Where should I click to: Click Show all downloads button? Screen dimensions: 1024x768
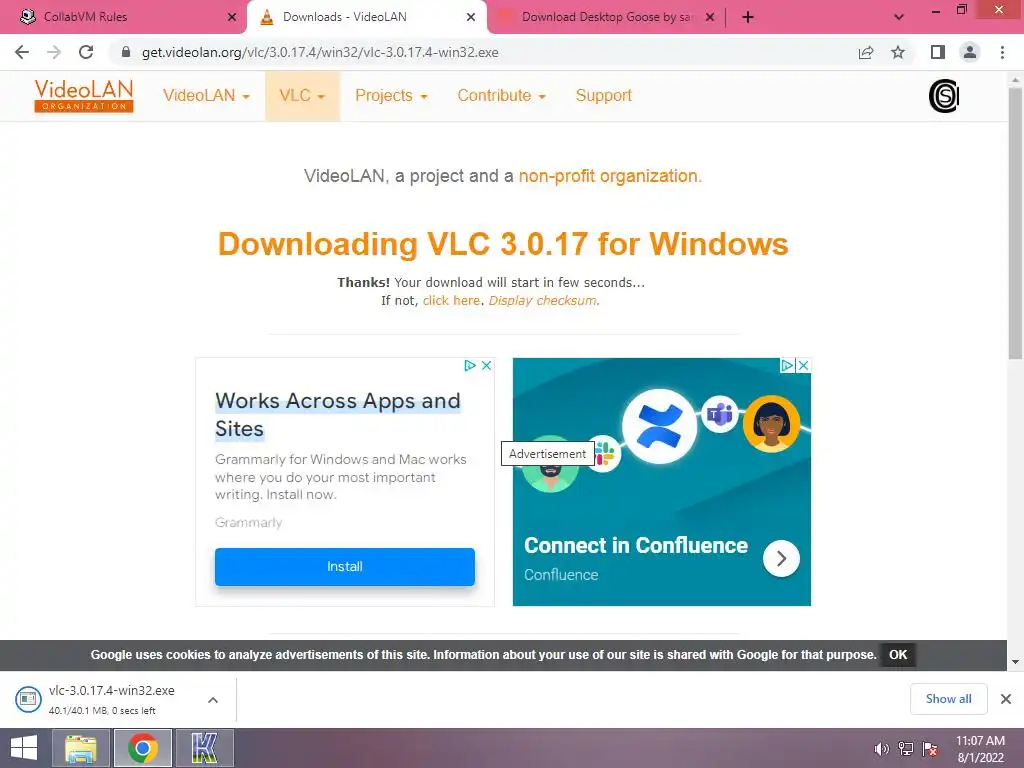pos(948,699)
